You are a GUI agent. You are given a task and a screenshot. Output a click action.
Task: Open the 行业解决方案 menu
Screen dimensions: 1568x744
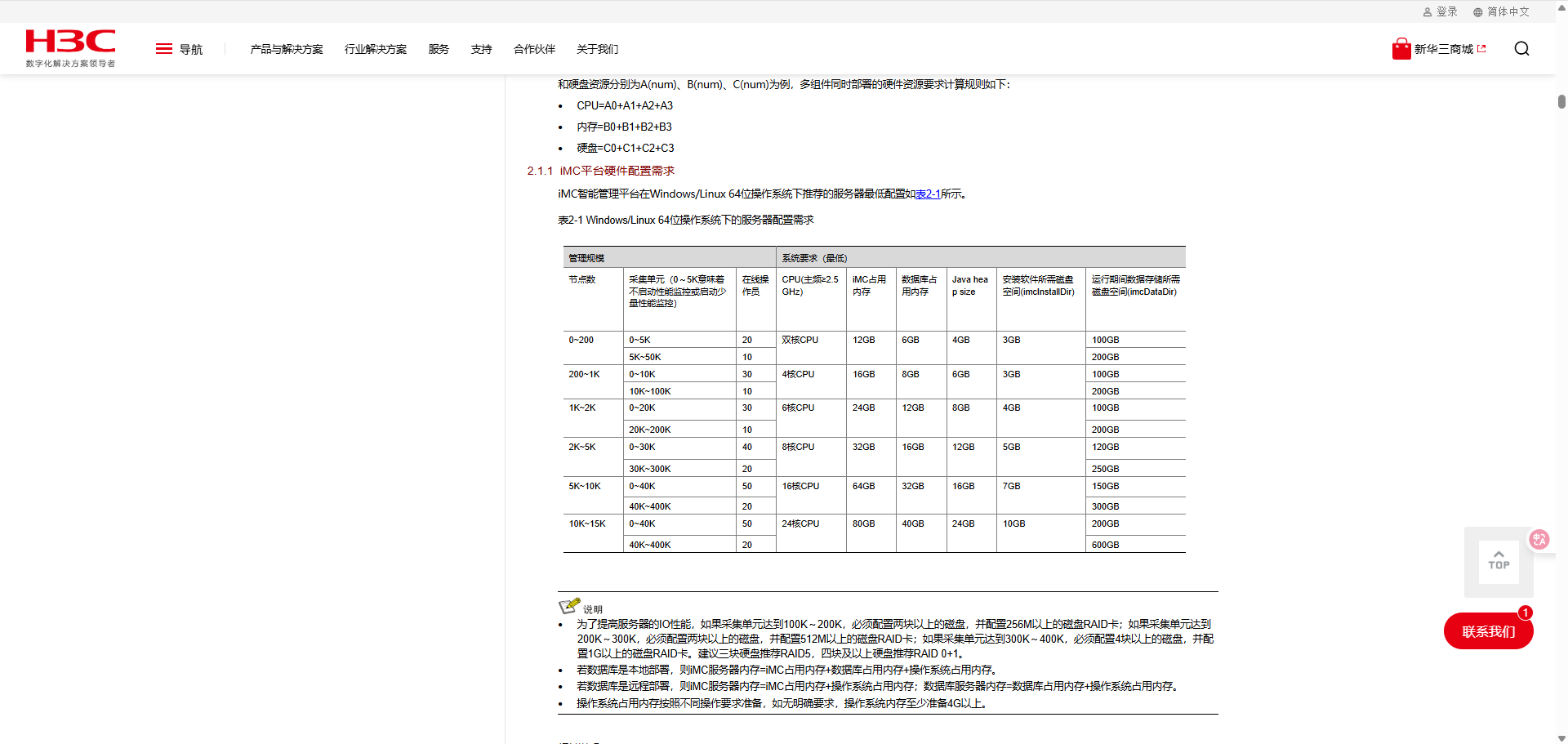tap(376, 49)
